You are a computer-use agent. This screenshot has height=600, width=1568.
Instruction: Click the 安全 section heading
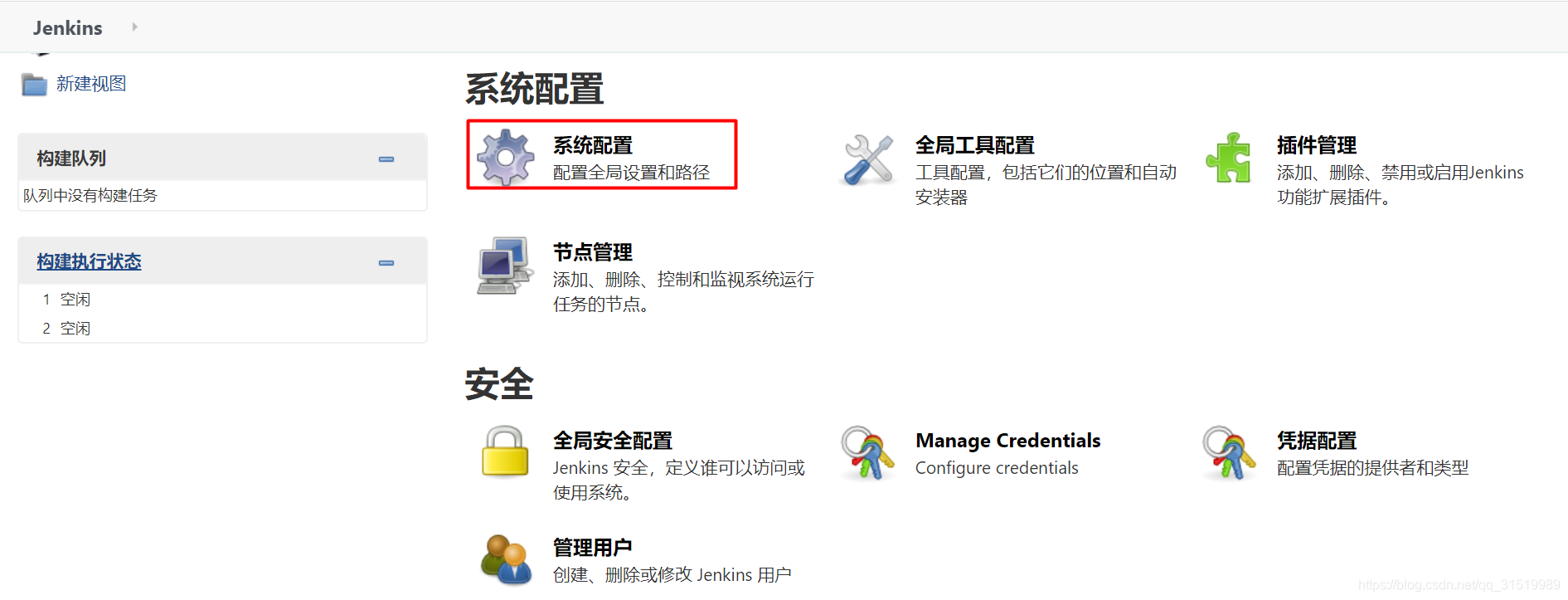(x=499, y=384)
